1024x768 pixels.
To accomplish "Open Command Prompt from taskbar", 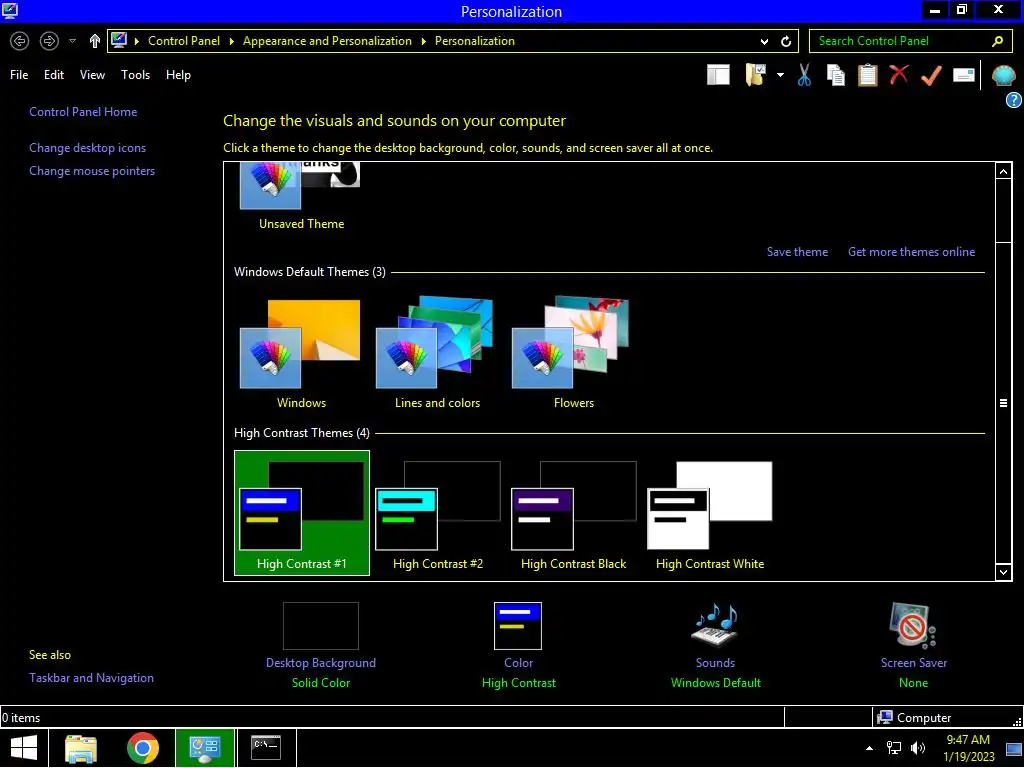I will pos(266,748).
